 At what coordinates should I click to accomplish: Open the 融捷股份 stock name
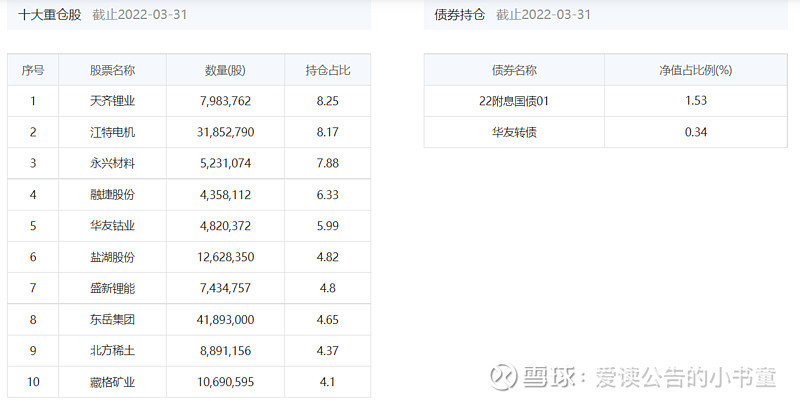(x=112, y=194)
